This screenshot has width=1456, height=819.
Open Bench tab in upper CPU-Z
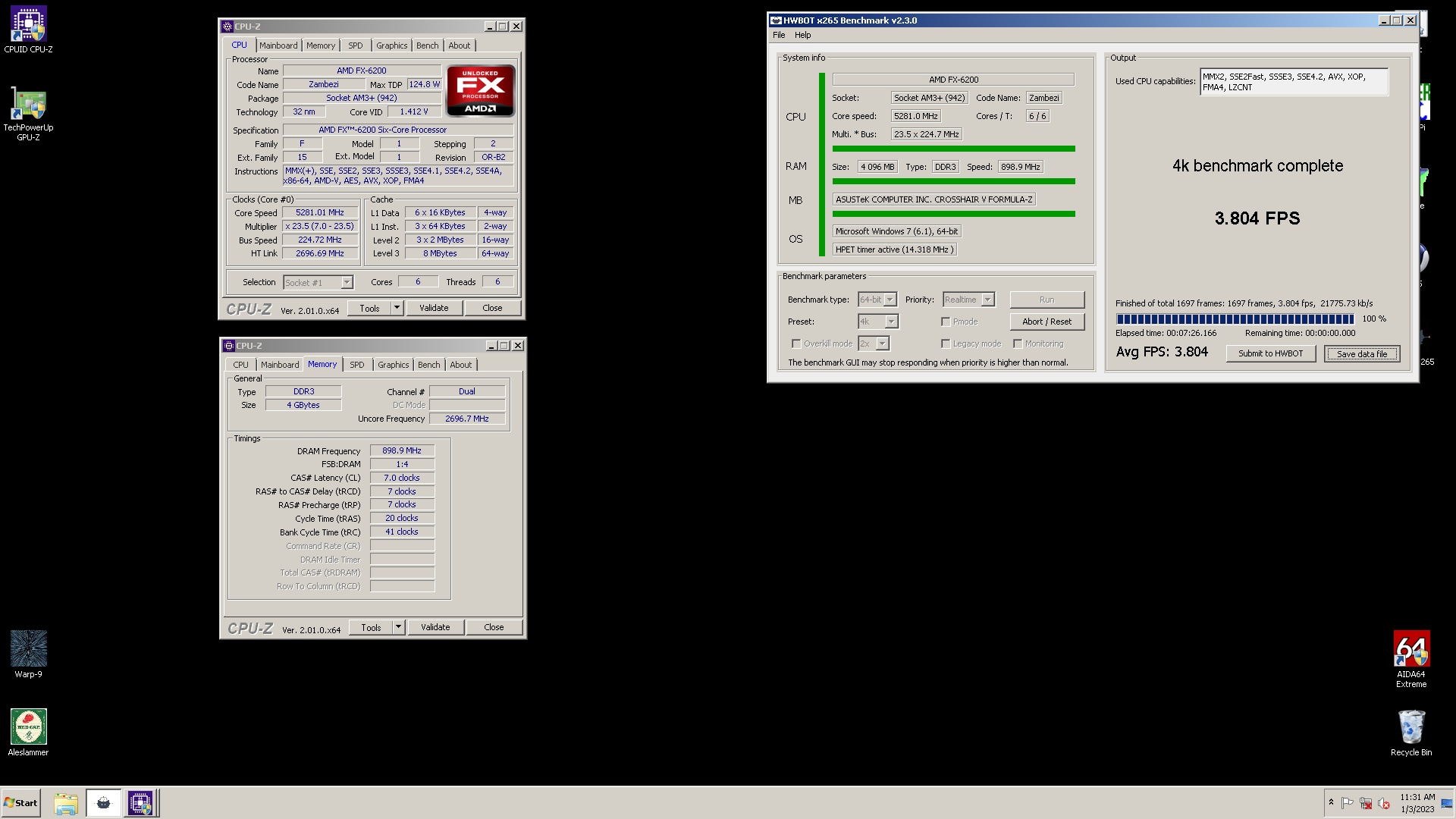tap(427, 45)
